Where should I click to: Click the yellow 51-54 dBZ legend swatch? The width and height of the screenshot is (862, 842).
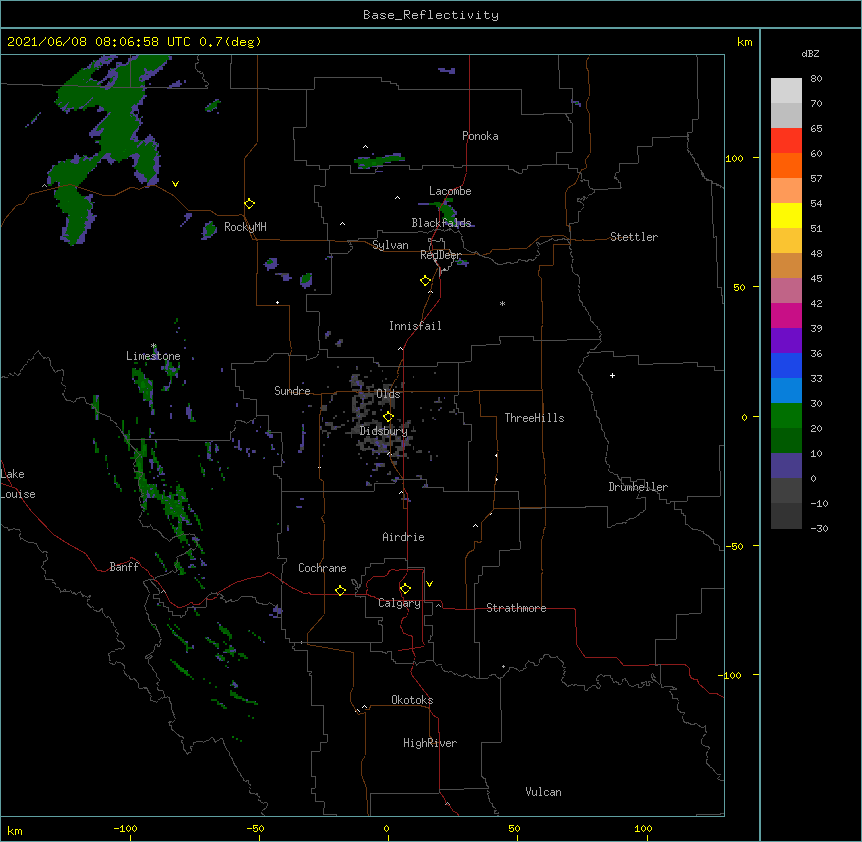pyautogui.click(x=786, y=215)
